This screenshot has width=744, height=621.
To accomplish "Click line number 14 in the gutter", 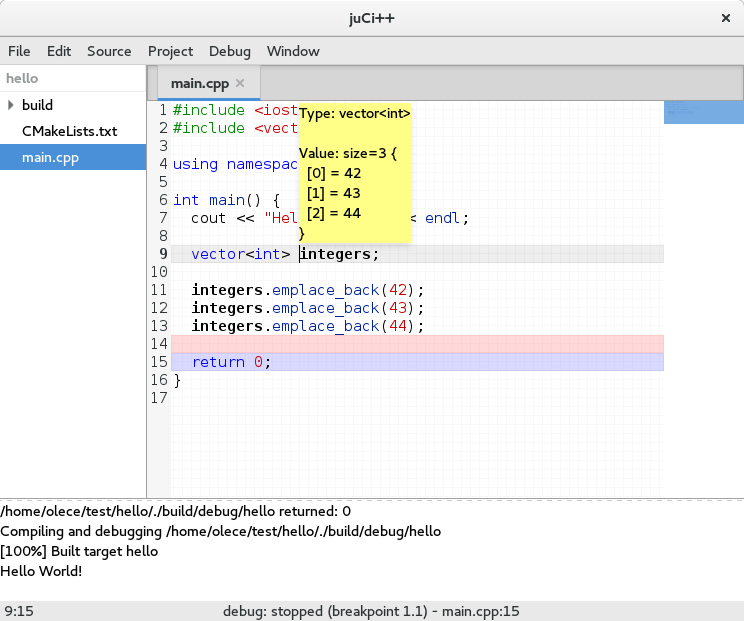I will pos(160,344).
